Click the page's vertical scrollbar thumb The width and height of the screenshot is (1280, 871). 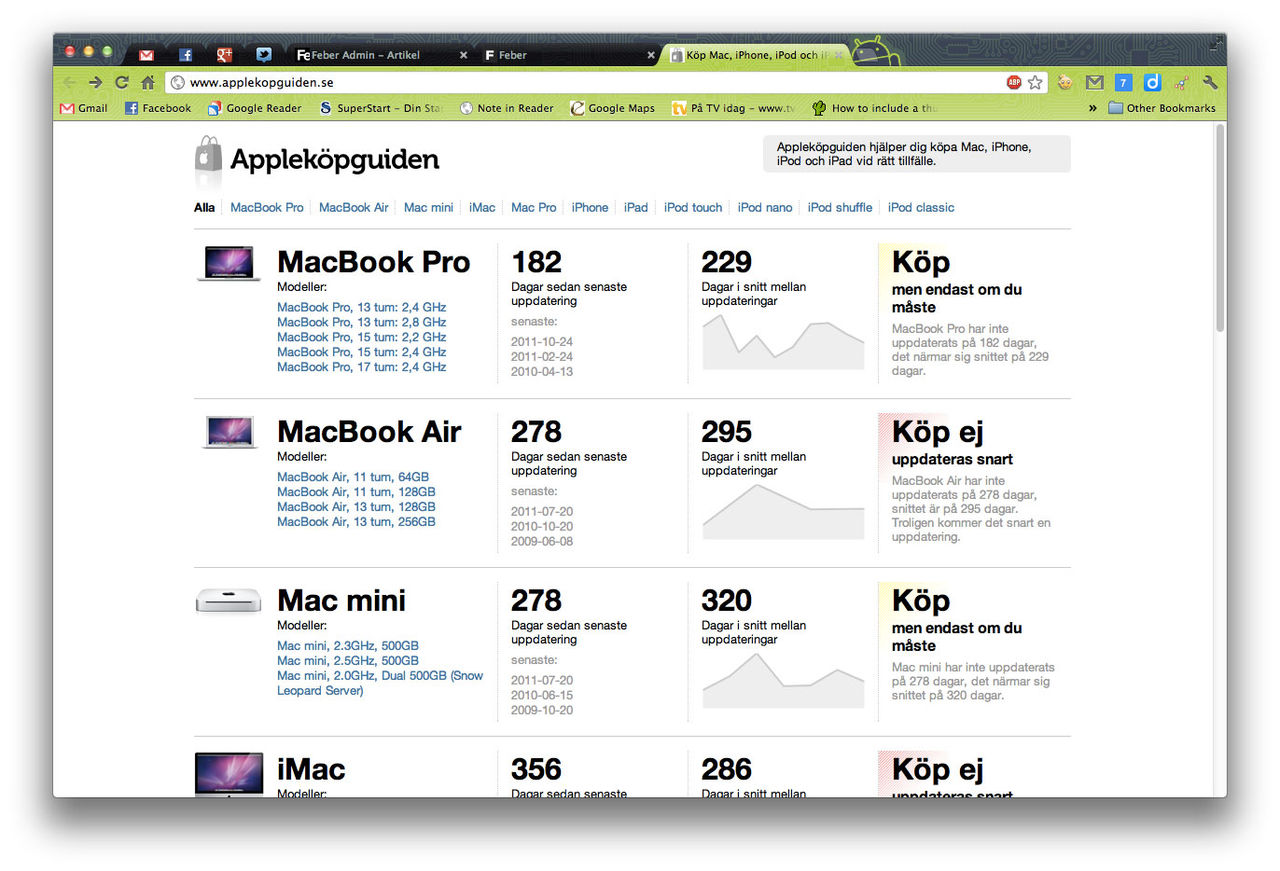[1220, 228]
